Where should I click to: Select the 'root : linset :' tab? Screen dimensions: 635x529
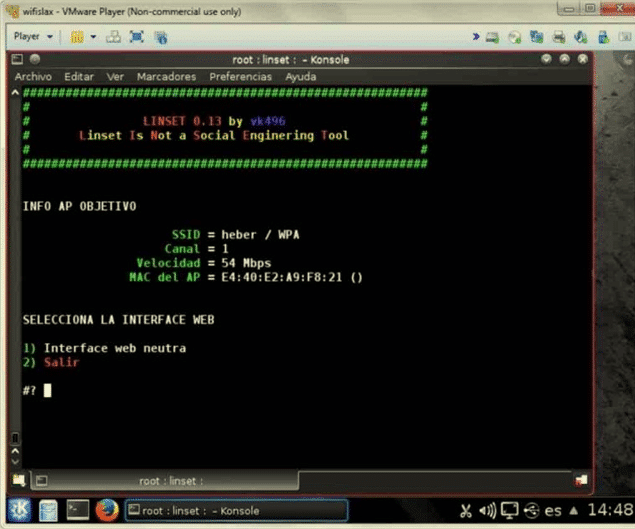coord(165,481)
